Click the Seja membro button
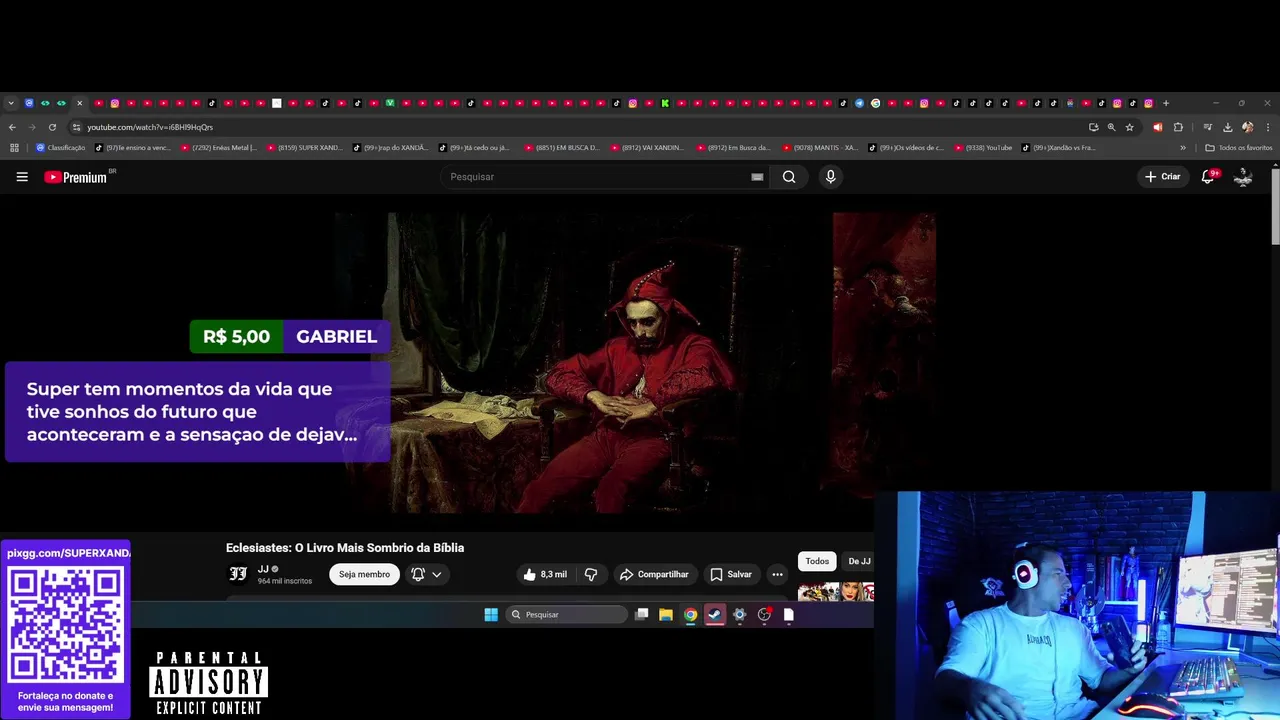Screen dimensions: 1280x720 point(364,574)
